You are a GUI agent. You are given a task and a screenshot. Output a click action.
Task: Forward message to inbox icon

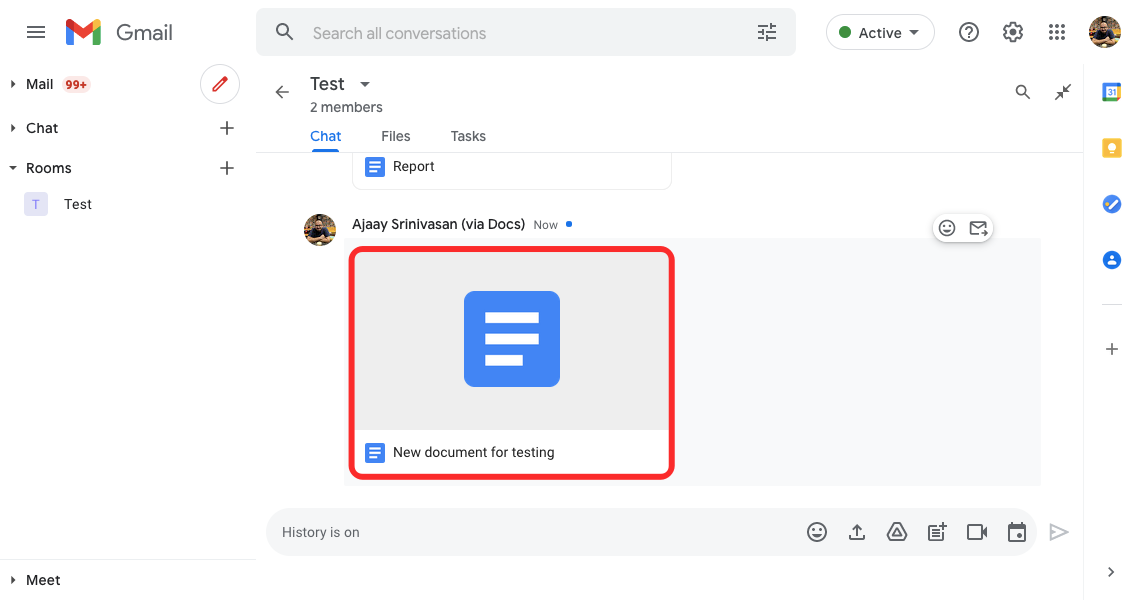coord(978,228)
